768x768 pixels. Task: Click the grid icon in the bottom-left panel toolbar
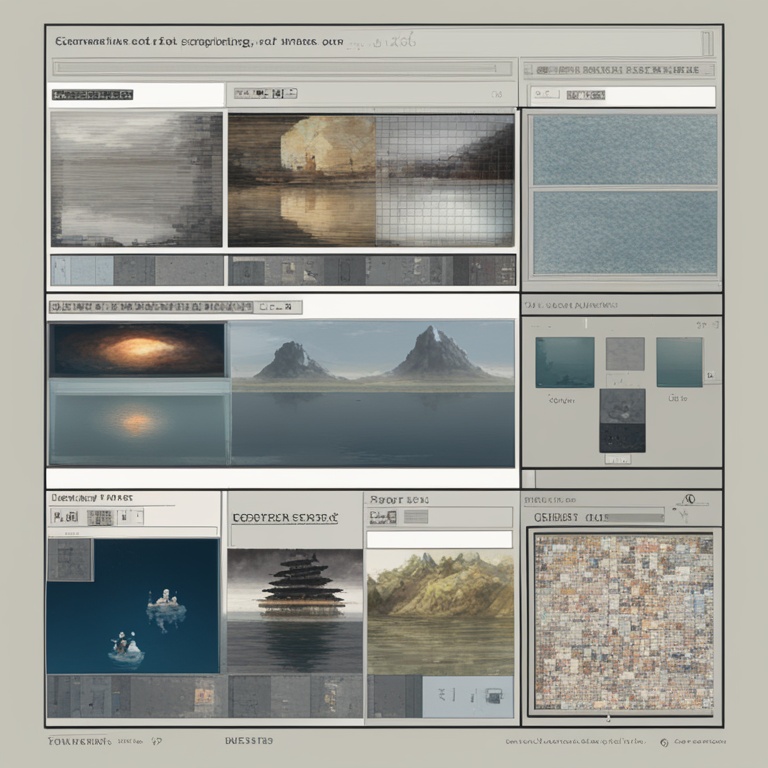coord(100,518)
